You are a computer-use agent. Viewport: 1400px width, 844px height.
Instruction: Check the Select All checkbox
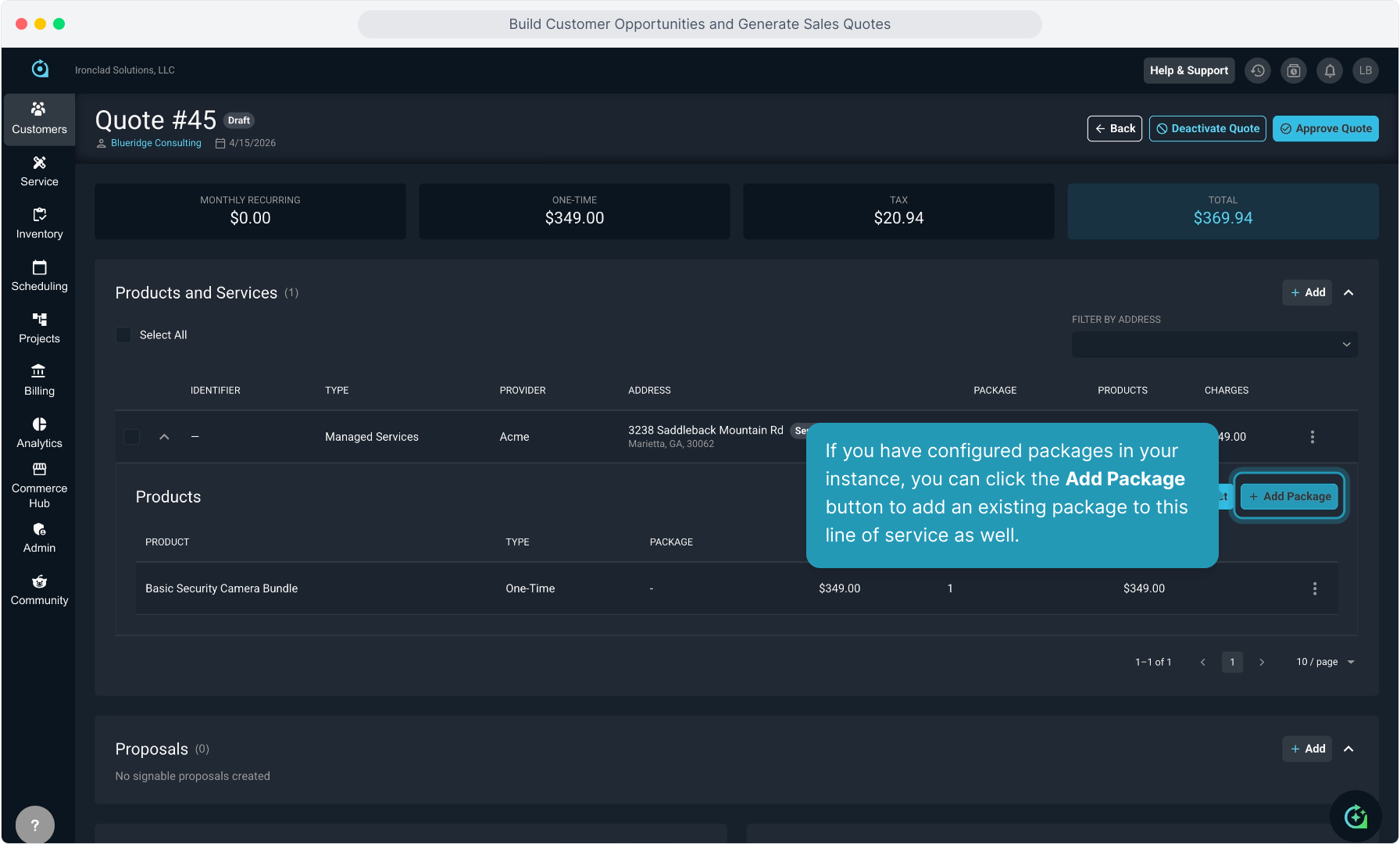point(123,334)
